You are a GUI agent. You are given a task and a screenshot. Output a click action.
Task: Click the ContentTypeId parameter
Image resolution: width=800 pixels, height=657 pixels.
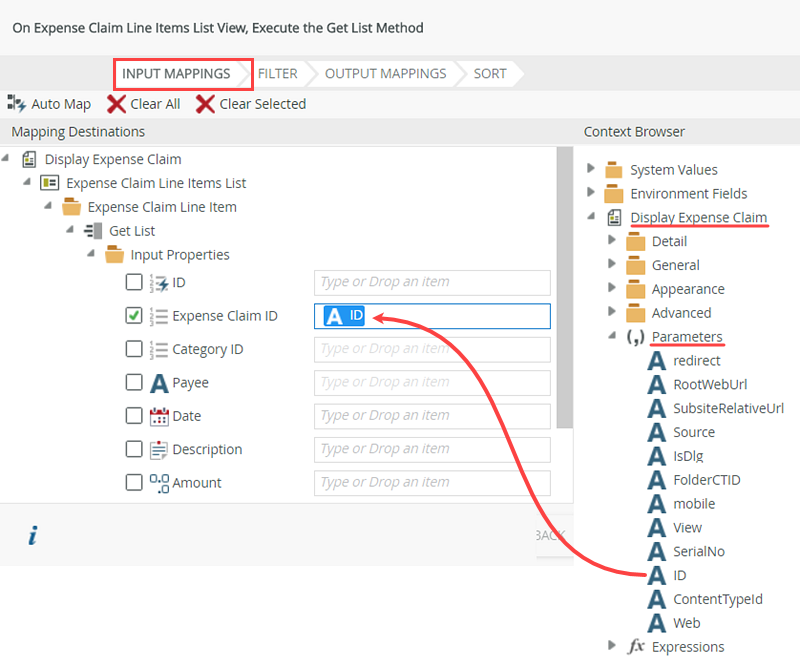(x=717, y=599)
